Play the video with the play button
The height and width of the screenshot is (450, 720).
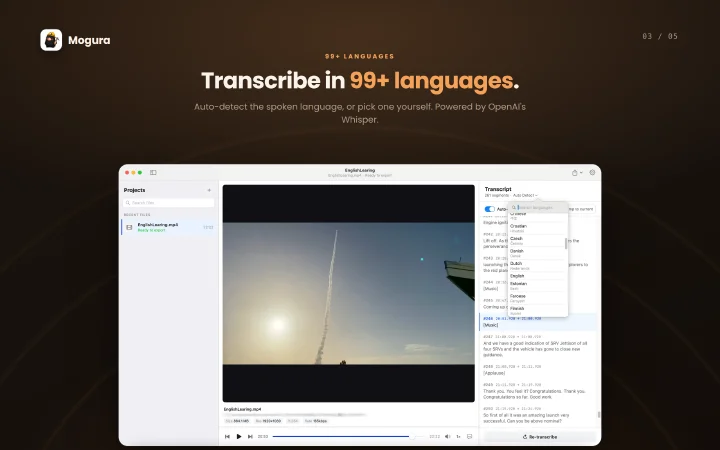click(x=239, y=437)
